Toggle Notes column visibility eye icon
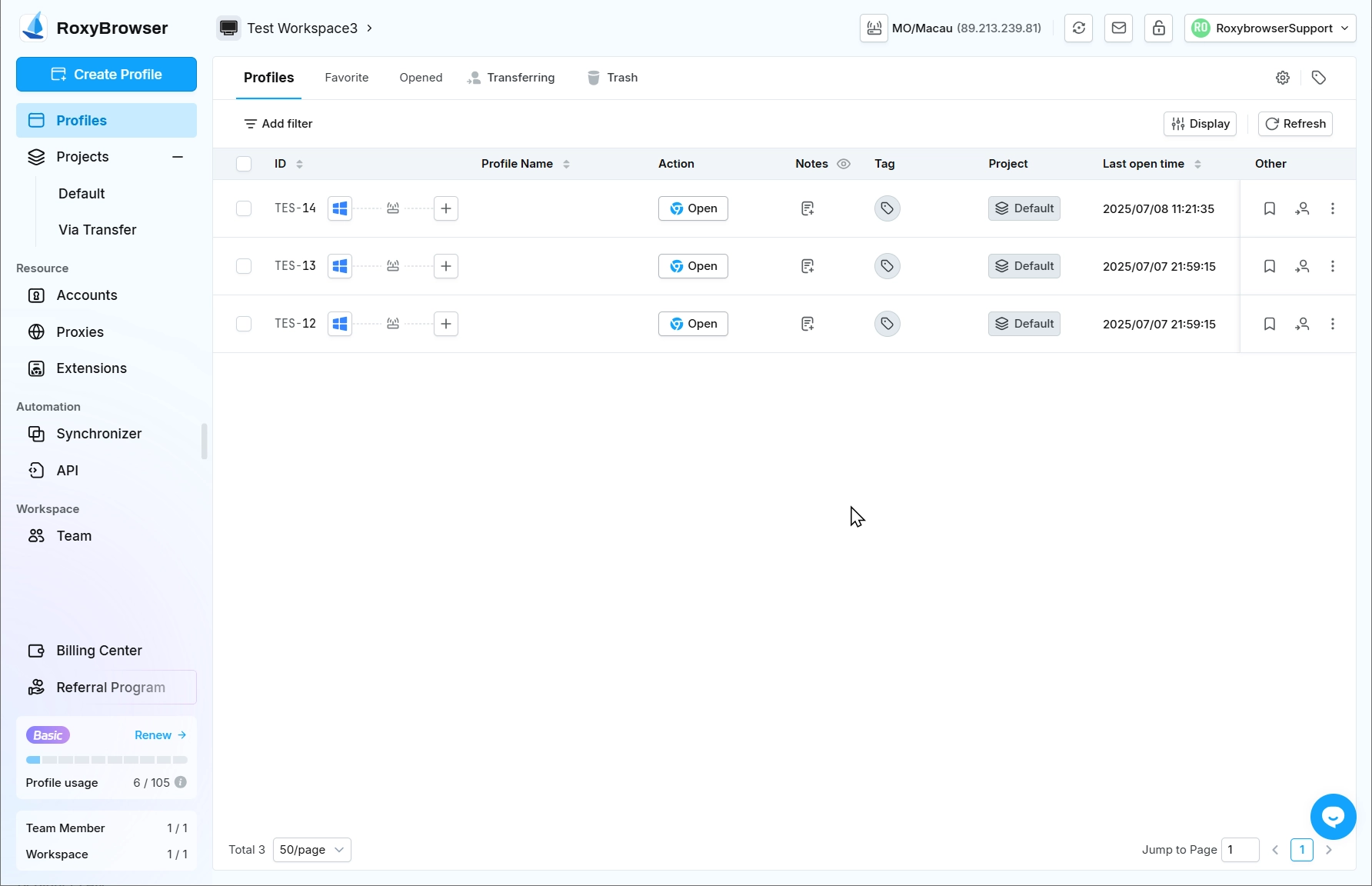 coord(844,164)
